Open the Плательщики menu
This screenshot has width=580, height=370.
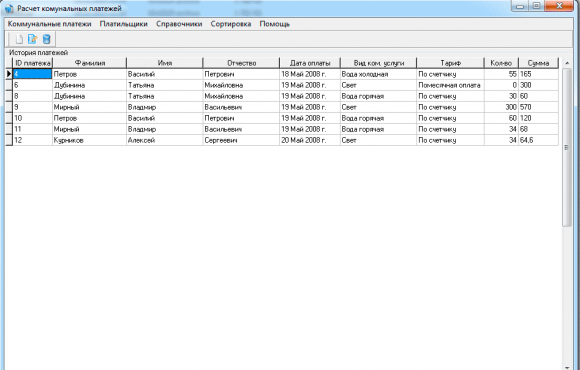click(x=124, y=24)
